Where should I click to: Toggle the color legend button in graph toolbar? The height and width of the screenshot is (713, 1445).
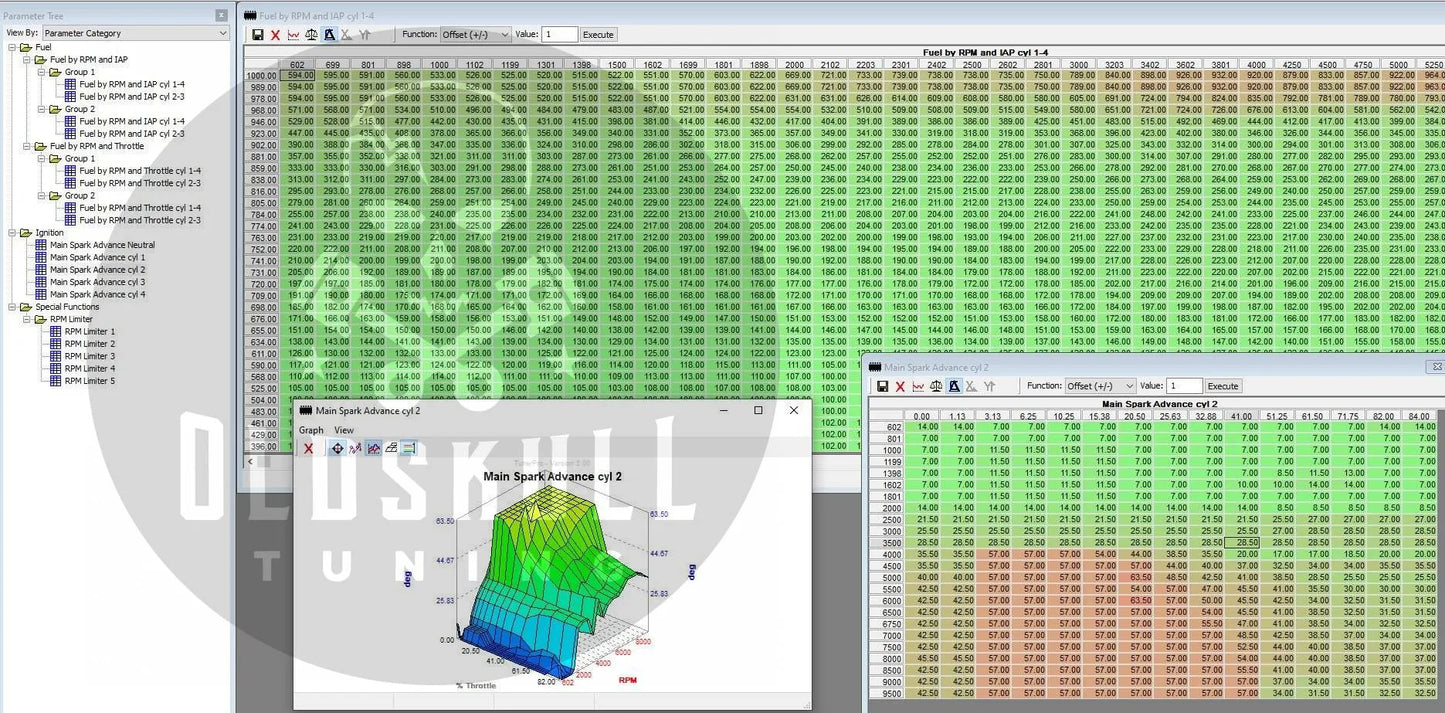[x=409, y=449]
